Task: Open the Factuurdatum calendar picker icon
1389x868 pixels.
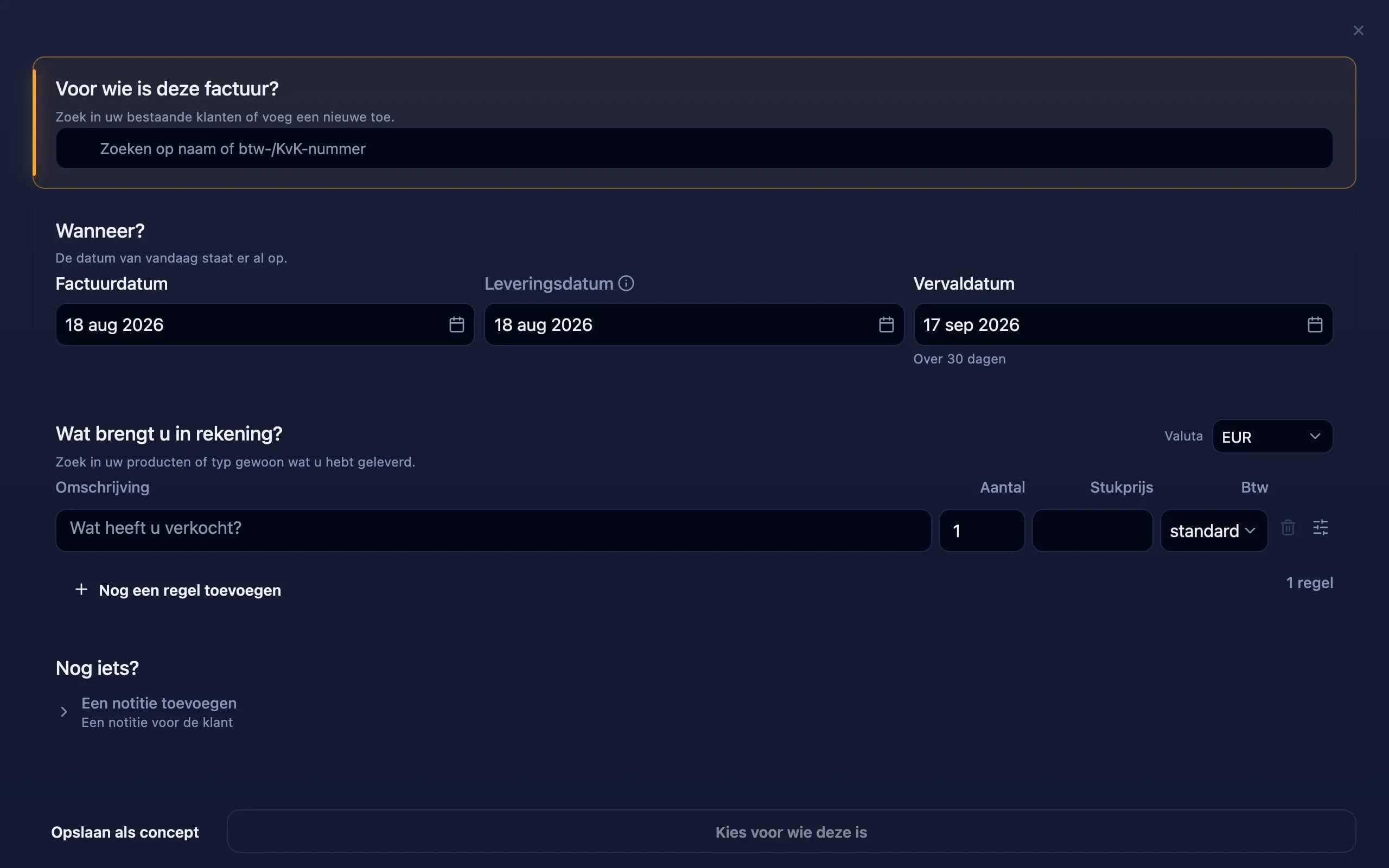Action: 456,324
